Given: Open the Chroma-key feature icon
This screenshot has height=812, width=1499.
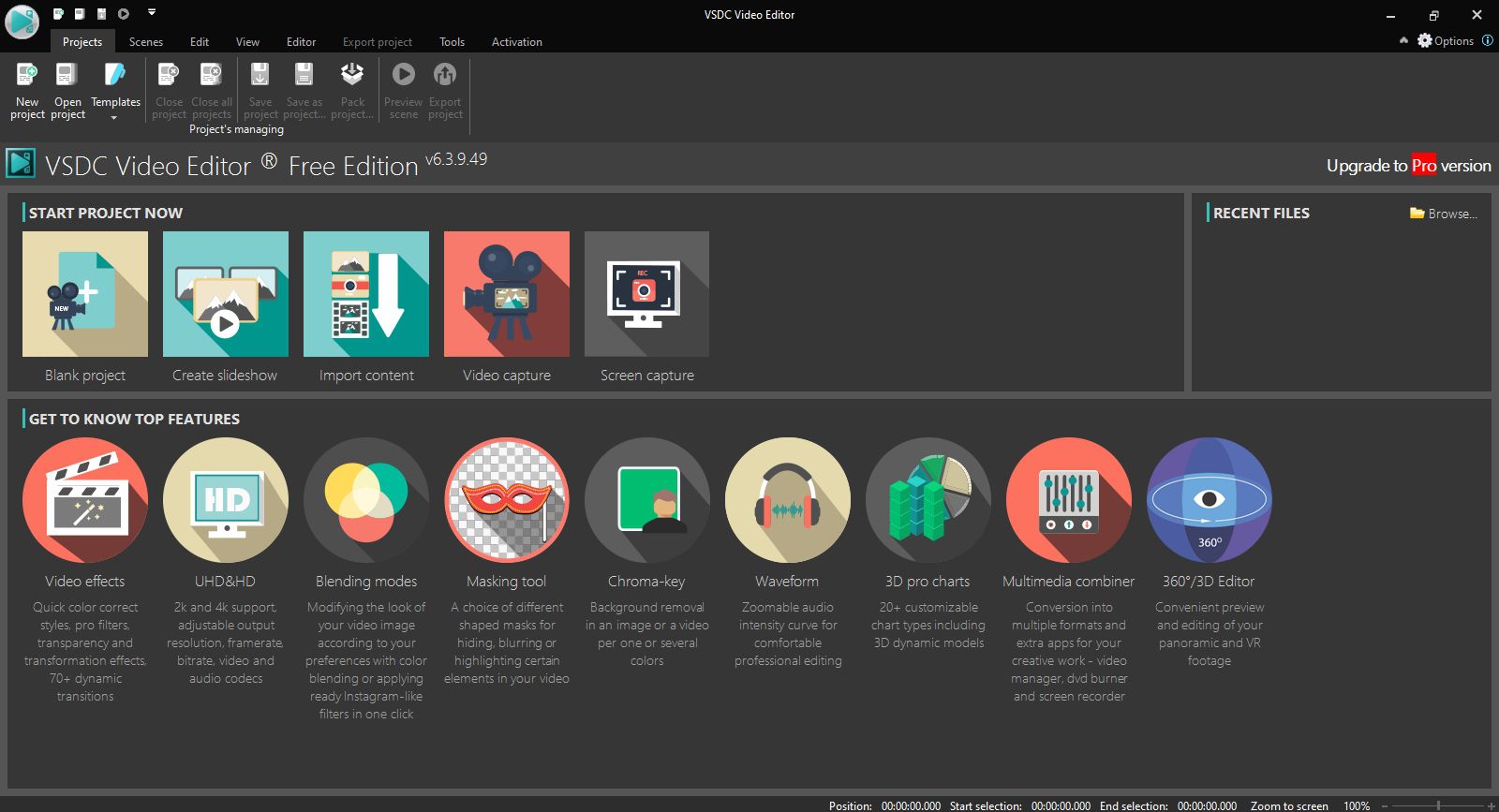Looking at the screenshot, I should click(647, 500).
